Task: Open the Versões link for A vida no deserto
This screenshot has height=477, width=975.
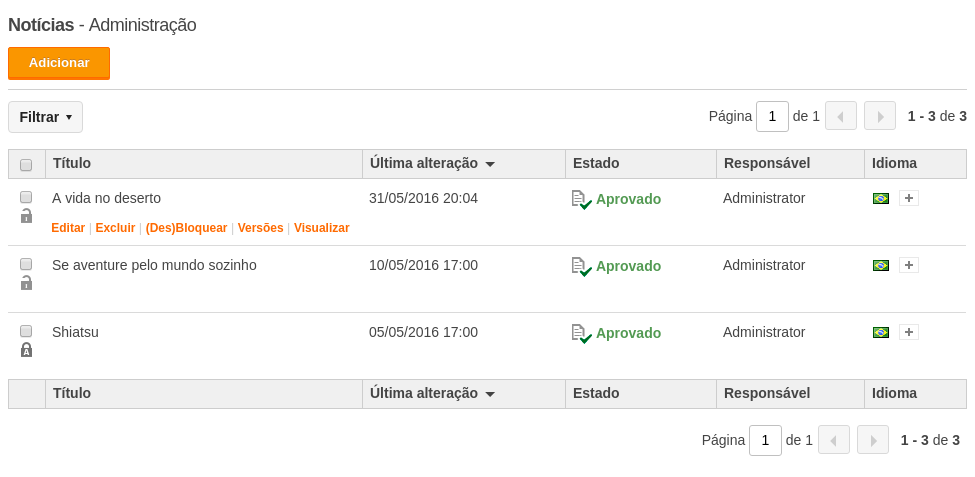Action: 261,228
